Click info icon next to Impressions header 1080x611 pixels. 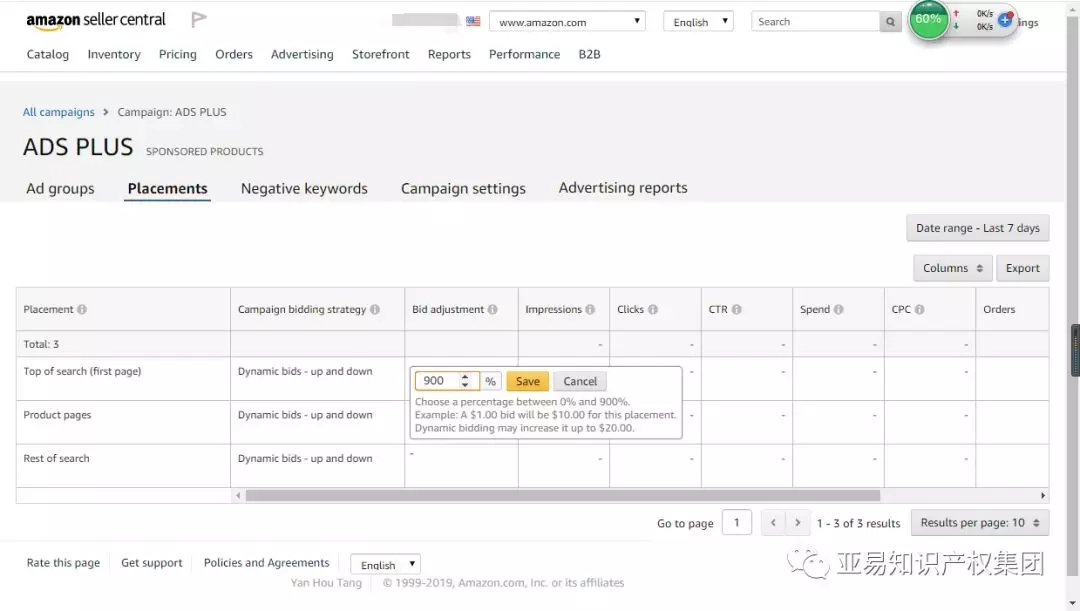[590, 310]
